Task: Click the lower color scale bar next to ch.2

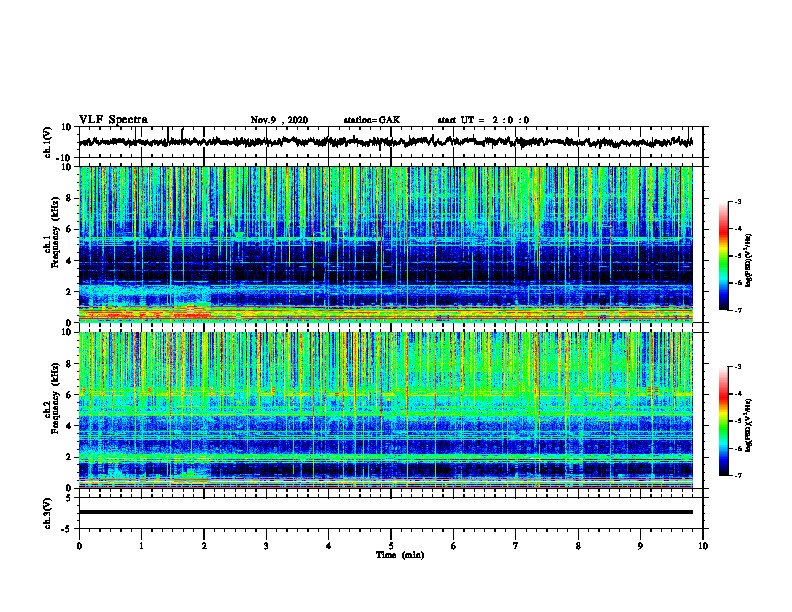Action: pyautogui.click(x=724, y=421)
